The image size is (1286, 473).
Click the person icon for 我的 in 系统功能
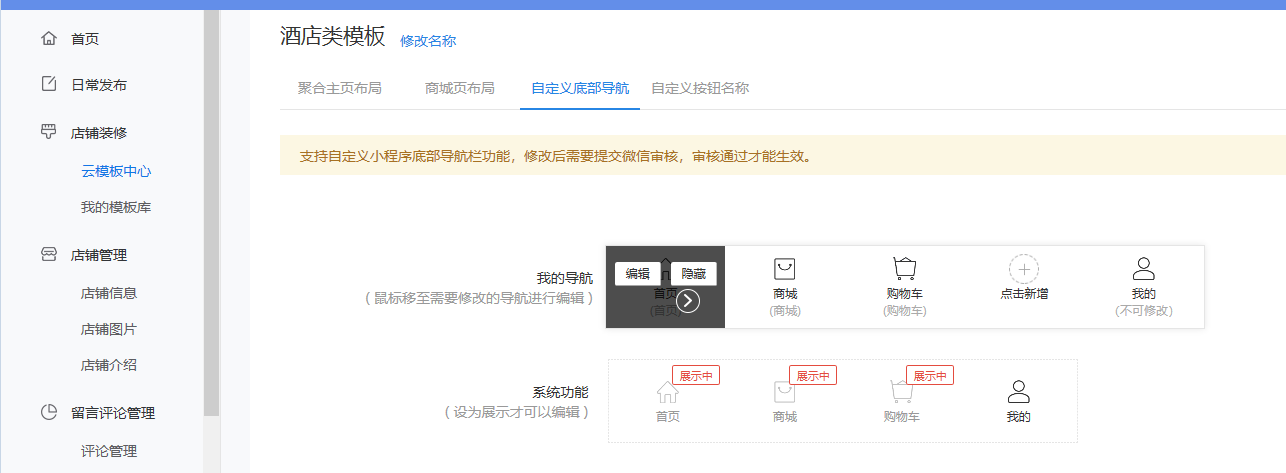[x=1018, y=392]
